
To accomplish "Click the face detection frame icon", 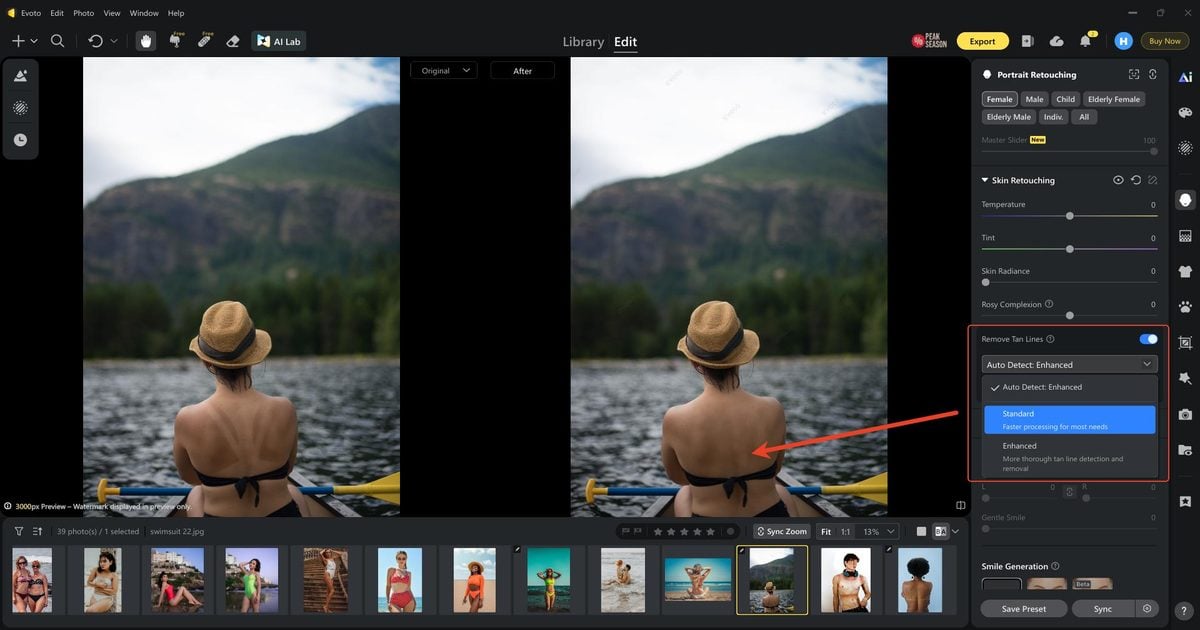I will click(1133, 75).
